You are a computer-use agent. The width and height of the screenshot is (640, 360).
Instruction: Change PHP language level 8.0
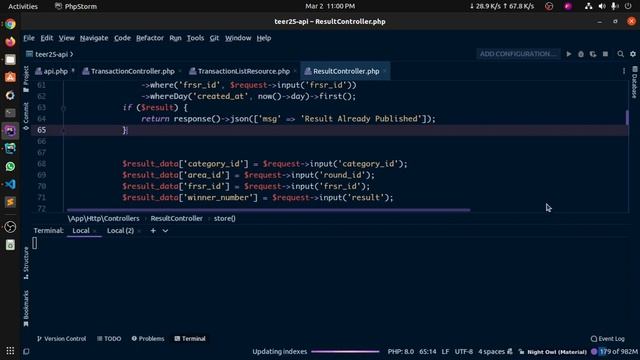coord(400,351)
